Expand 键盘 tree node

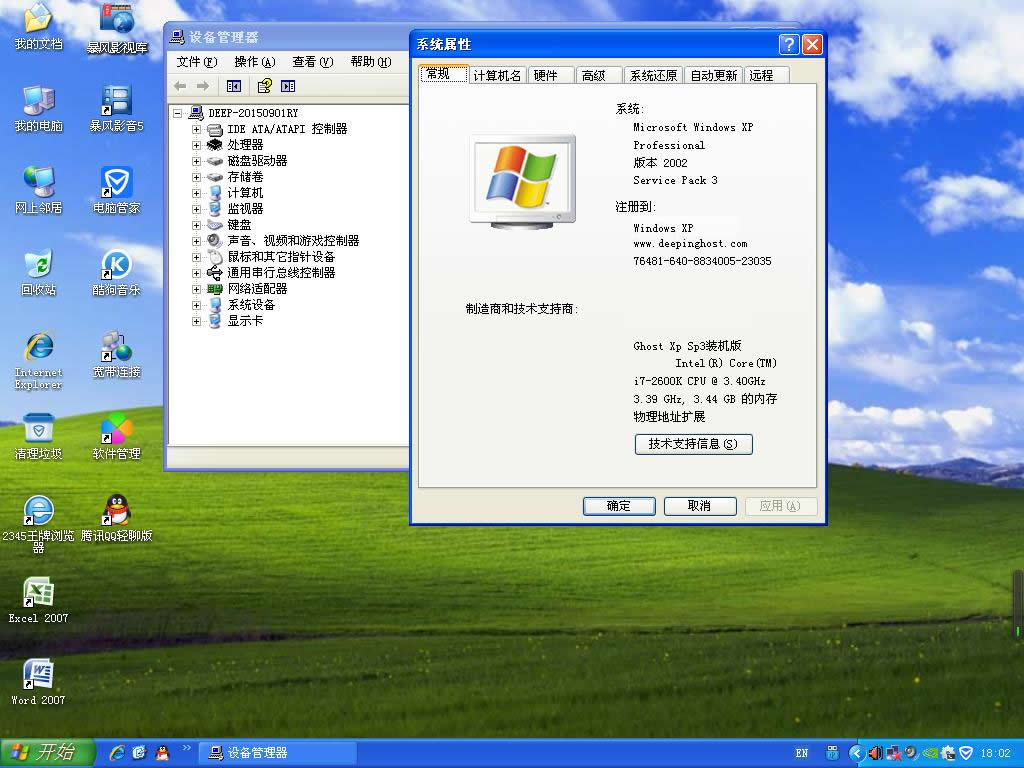[x=196, y=225]
